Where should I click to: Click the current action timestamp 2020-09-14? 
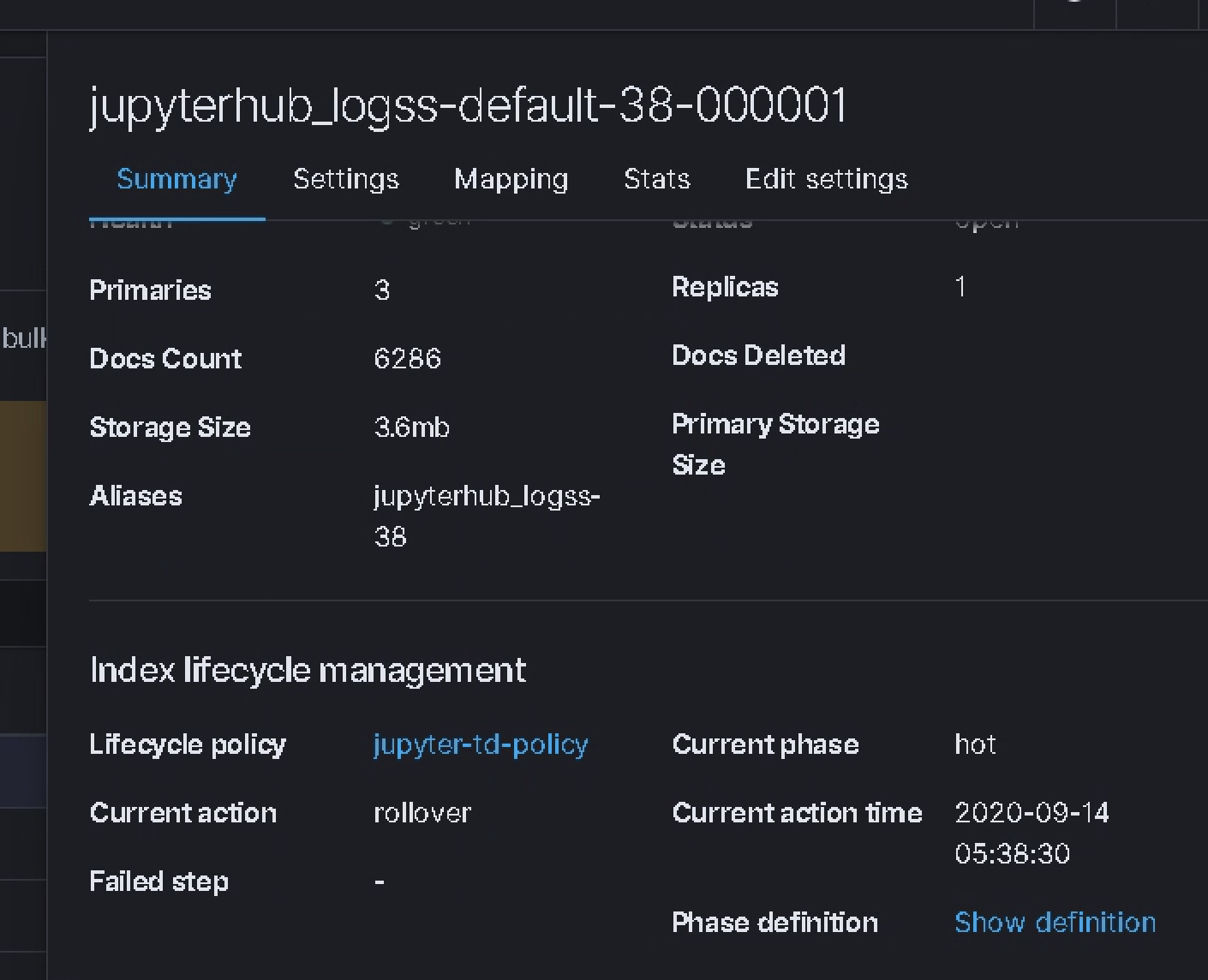(1032, 813)
